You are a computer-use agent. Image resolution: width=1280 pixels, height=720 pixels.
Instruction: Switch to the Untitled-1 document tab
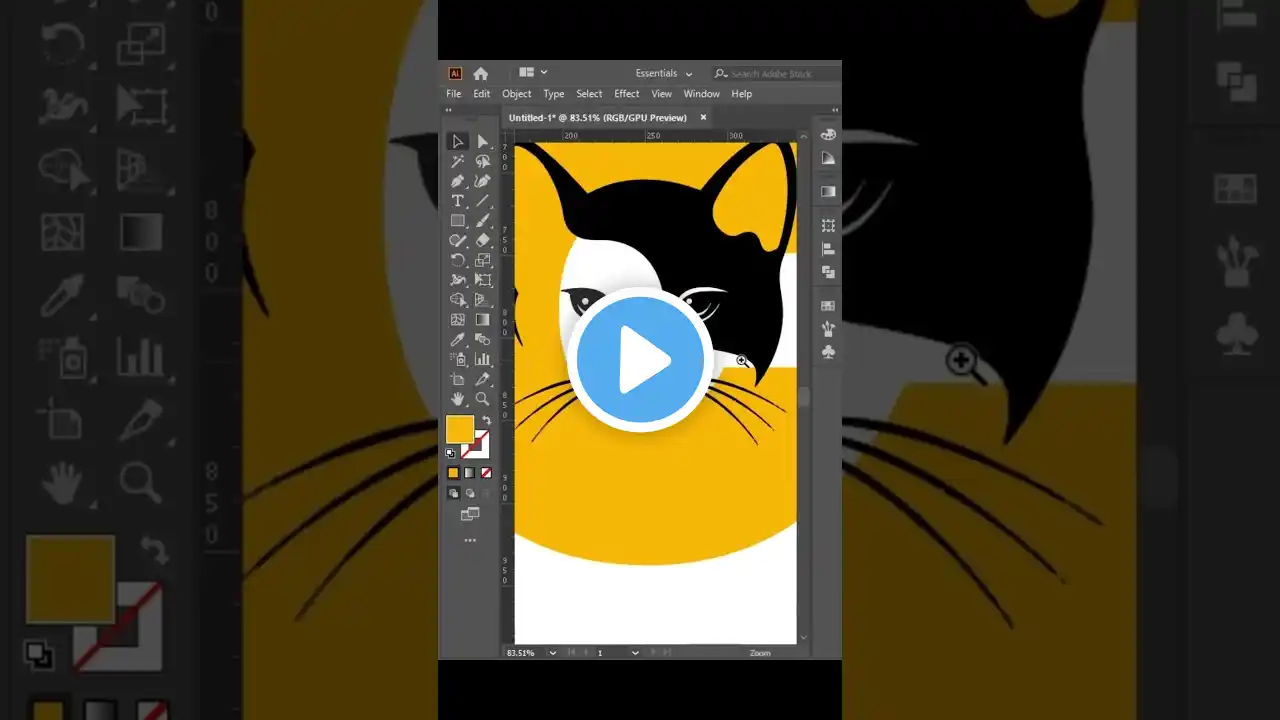point(598,118)
